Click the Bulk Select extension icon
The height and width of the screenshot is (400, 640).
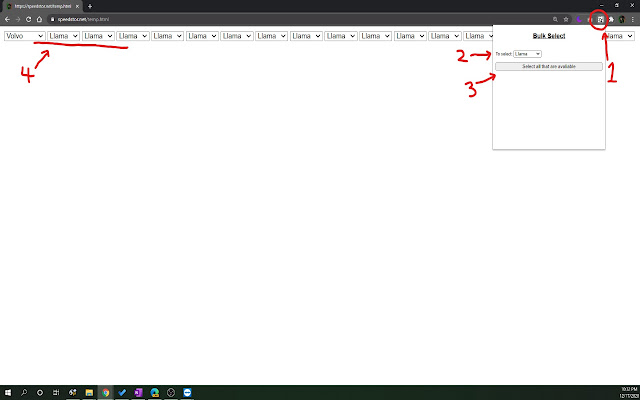[600, 19]
